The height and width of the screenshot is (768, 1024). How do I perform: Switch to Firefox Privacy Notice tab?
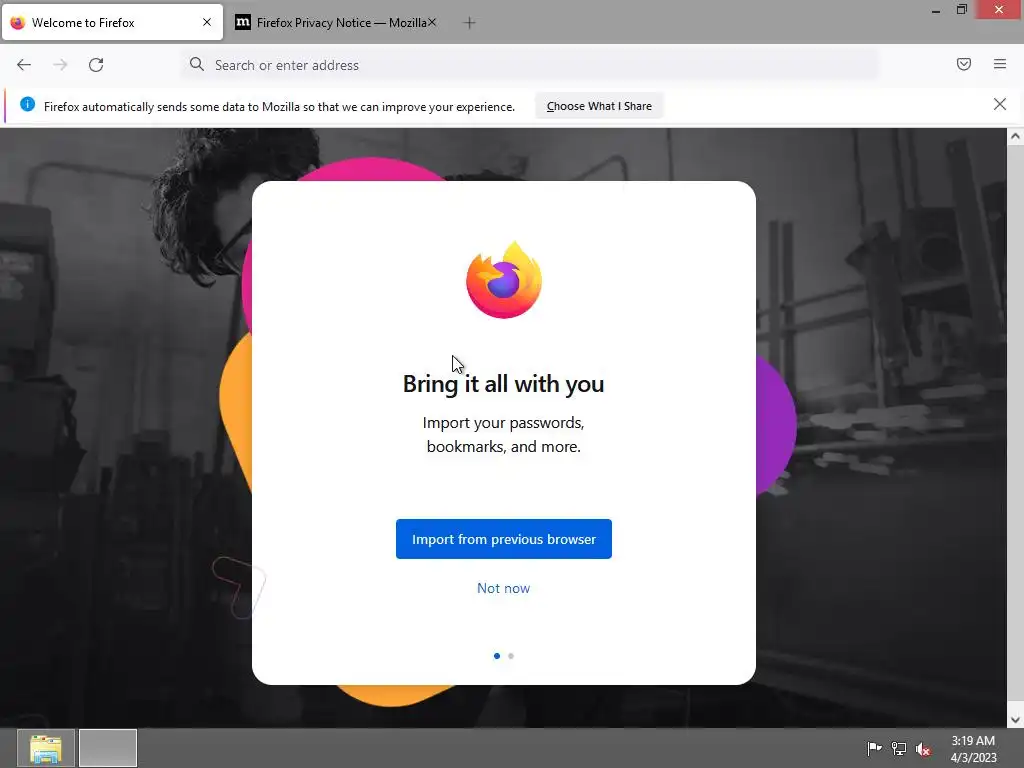click(x=336, y=23)
